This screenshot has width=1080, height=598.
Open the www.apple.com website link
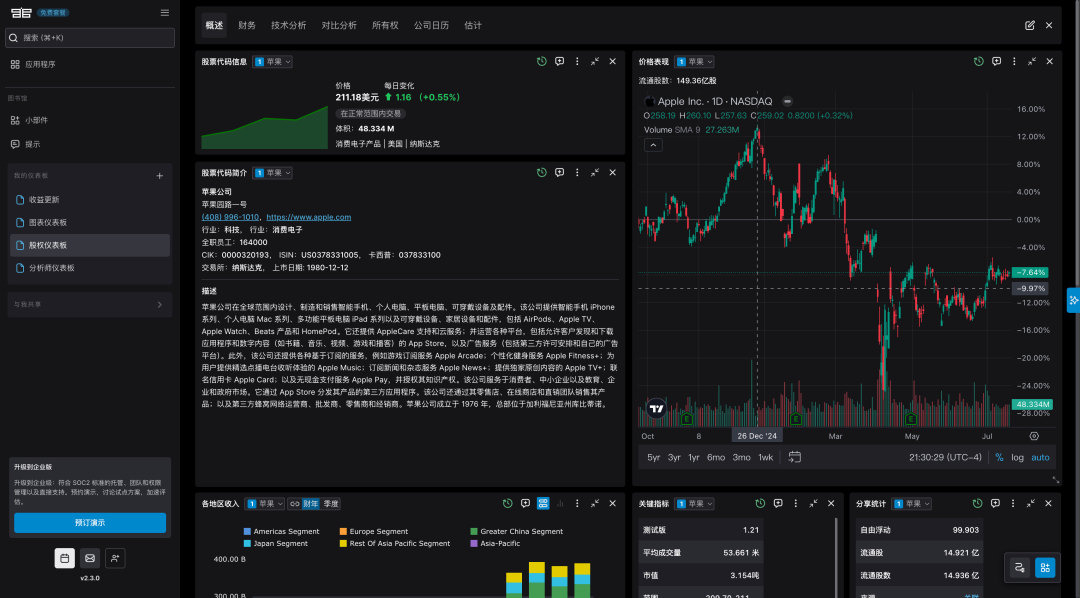tap(309, 217)
